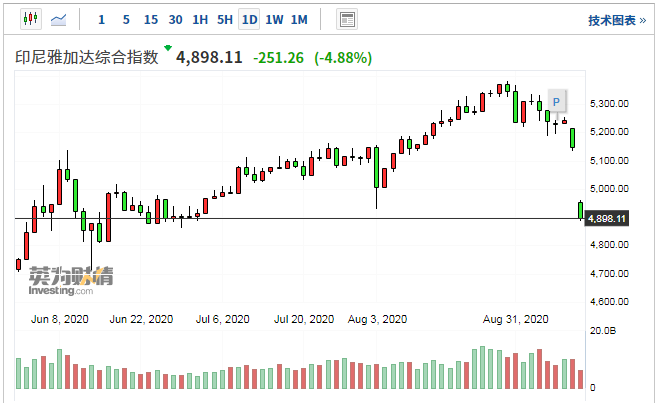The width and height of the screenshot is (658, 403).
Task: Click the Aug 31, 2020 date on time axis
Action: pos(515,320)
